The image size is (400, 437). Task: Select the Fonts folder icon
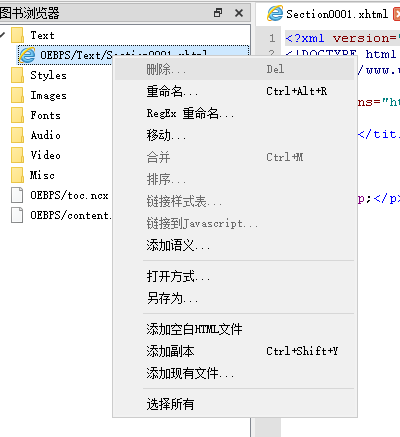tap(17, 115)
